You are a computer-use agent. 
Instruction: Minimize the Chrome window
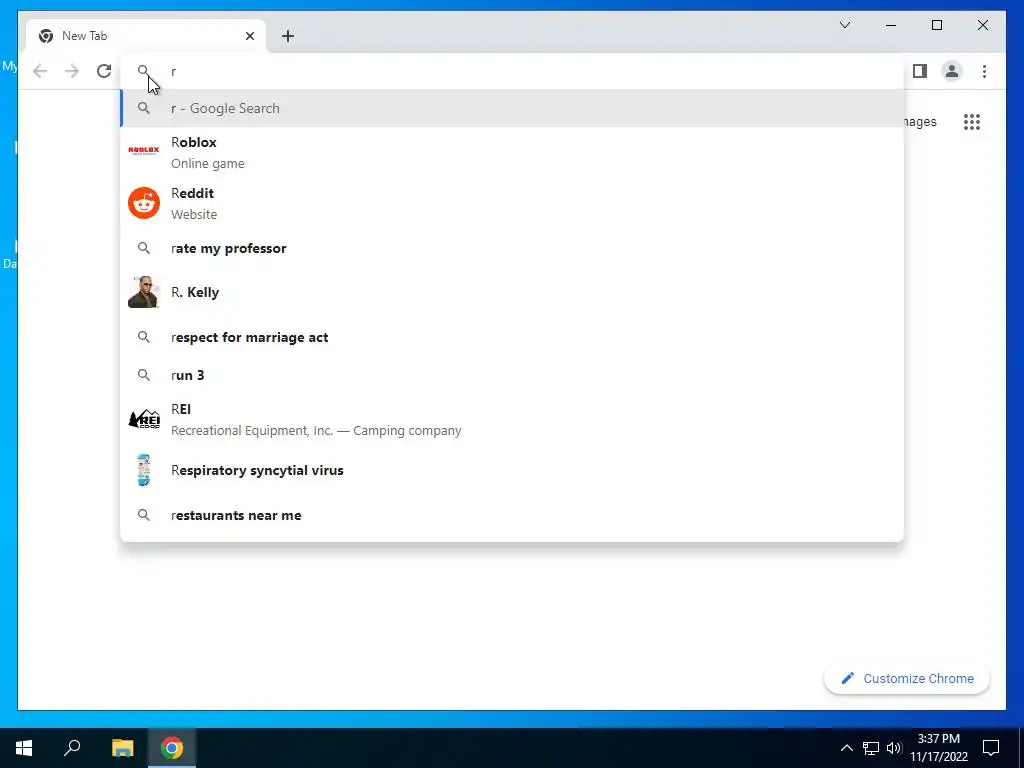[891, 25]
